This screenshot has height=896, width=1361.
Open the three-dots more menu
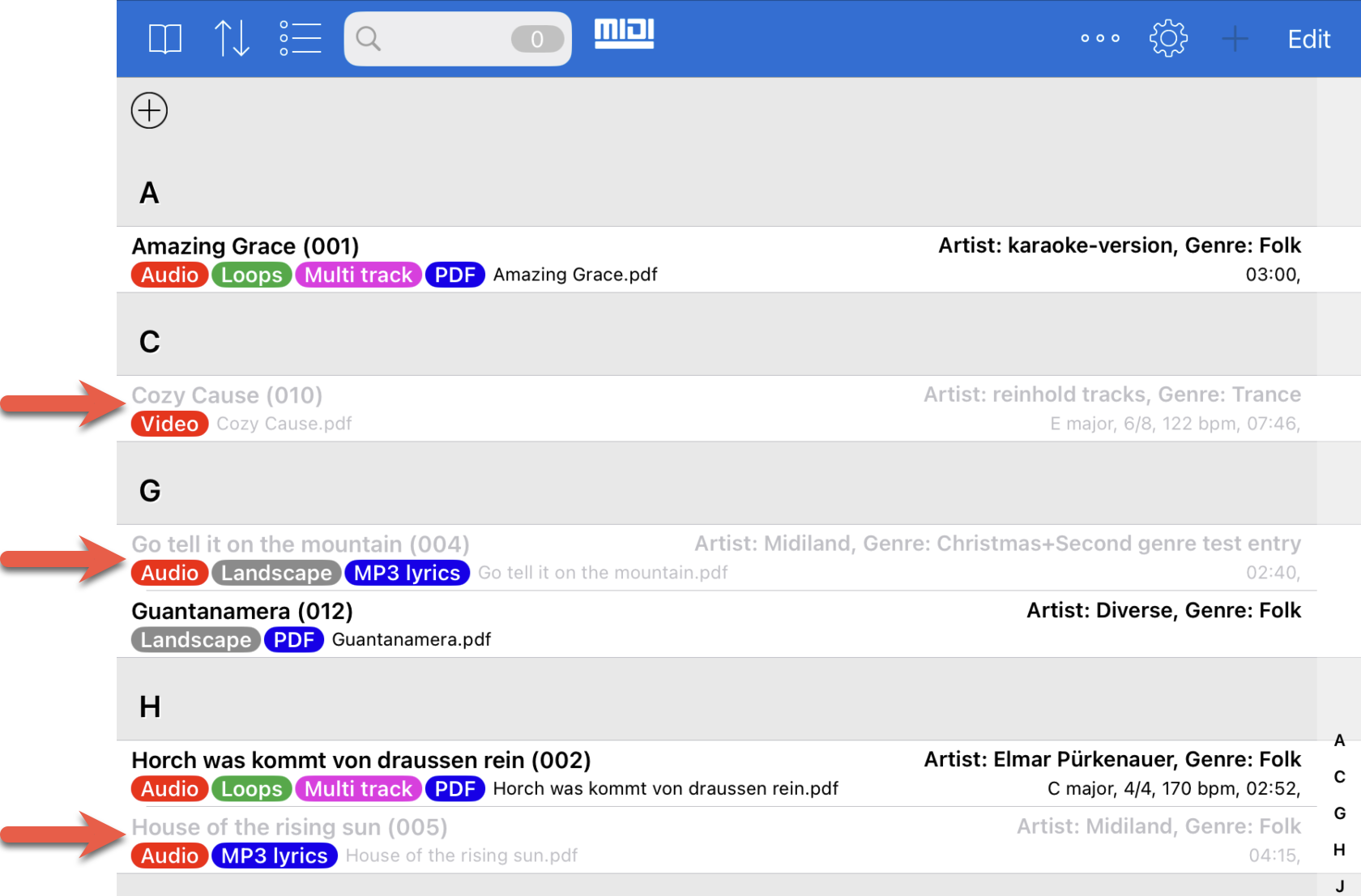coord(1100,39)
